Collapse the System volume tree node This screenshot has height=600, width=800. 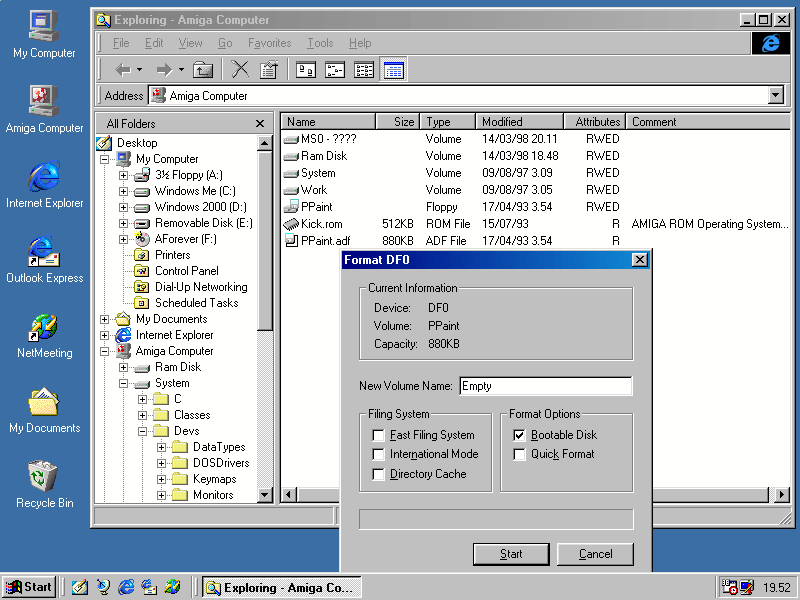click(123, 383)
